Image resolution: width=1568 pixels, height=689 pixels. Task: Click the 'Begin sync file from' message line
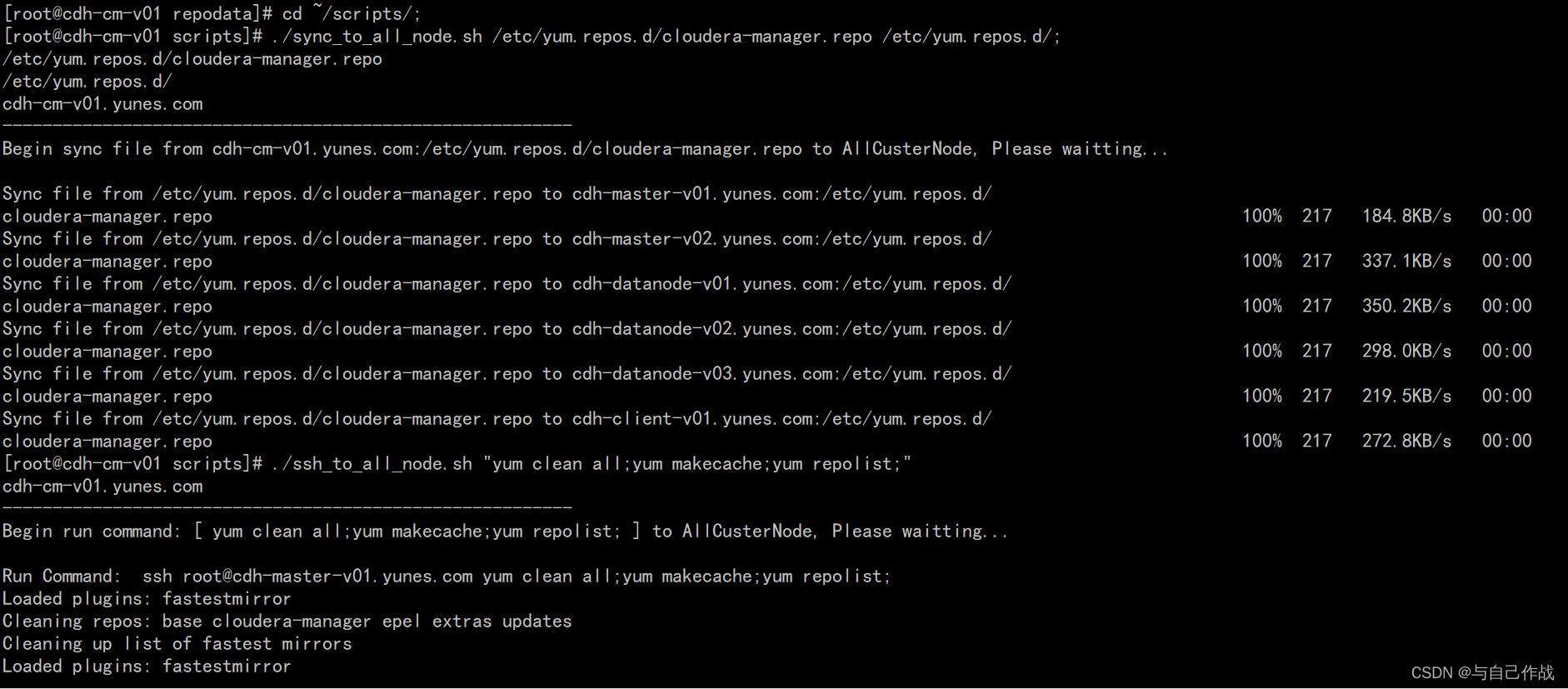tap(585, 148)
